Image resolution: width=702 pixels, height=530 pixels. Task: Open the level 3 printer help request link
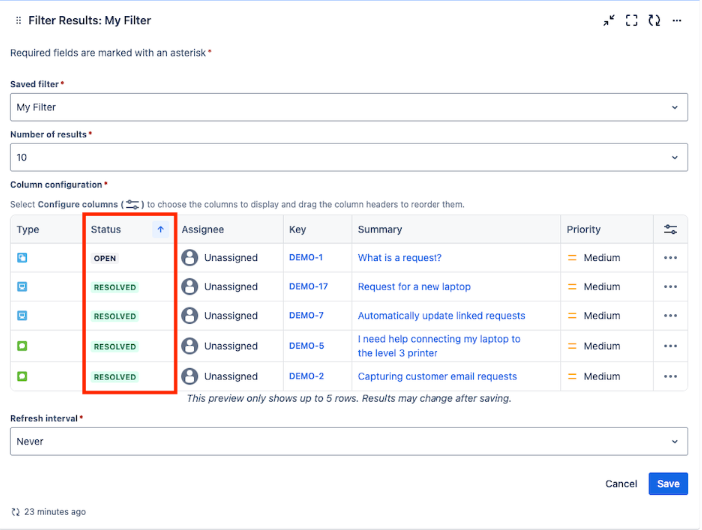click(x=439, y=346)
